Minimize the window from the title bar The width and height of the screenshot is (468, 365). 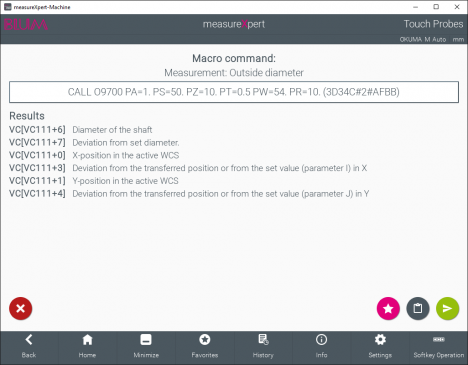pyautogui.click(x=415, y=7)
